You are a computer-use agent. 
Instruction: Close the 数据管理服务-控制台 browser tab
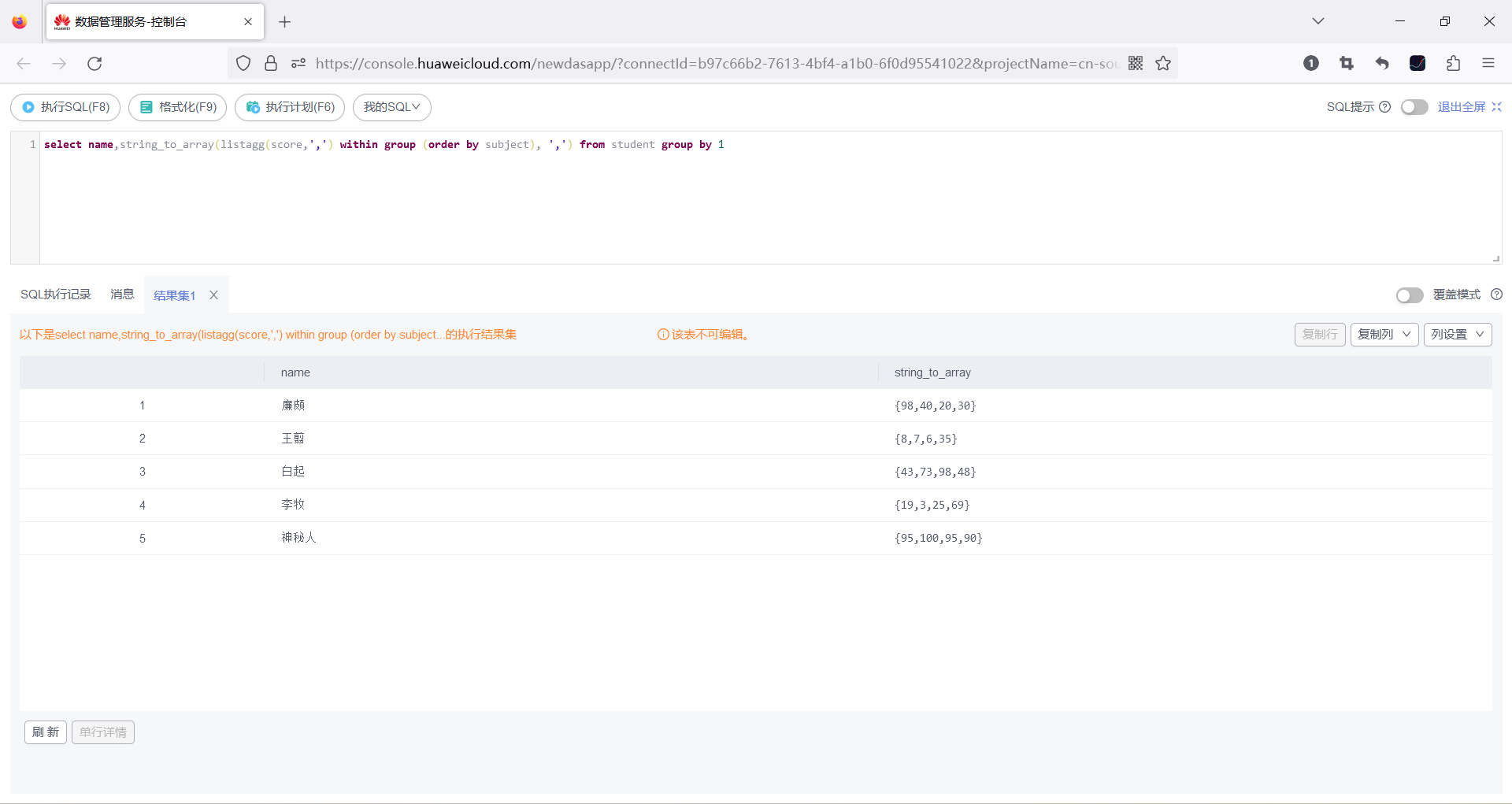[x=248, y=22]
